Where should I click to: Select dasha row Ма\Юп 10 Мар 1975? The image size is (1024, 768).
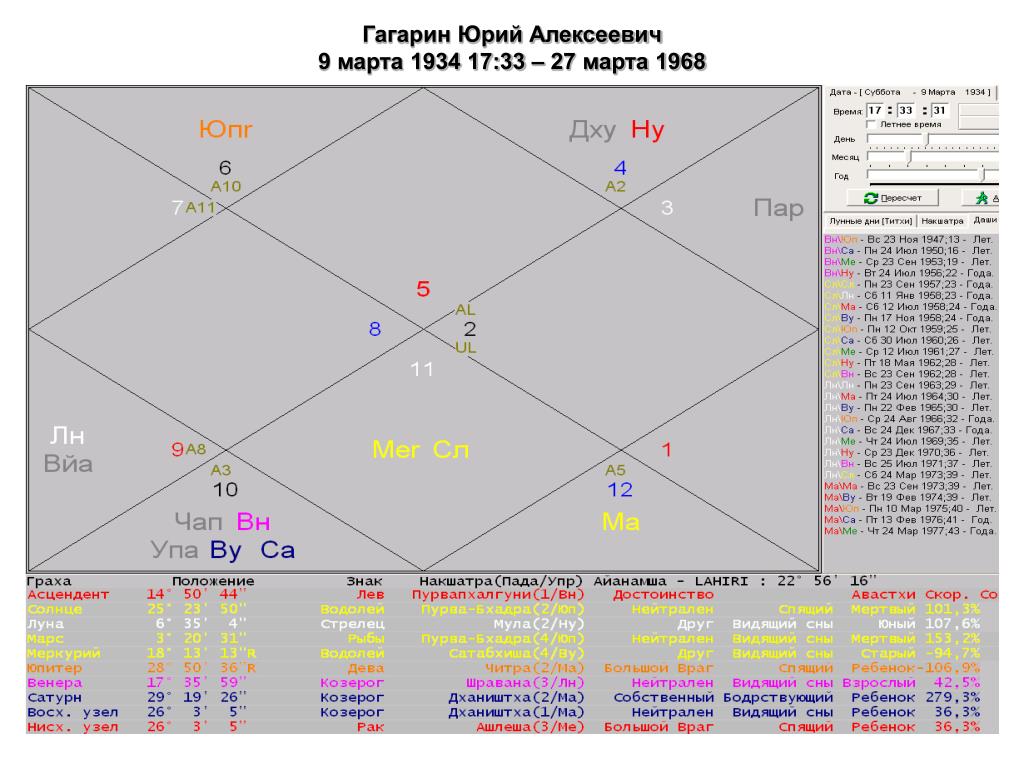[909, 509]
